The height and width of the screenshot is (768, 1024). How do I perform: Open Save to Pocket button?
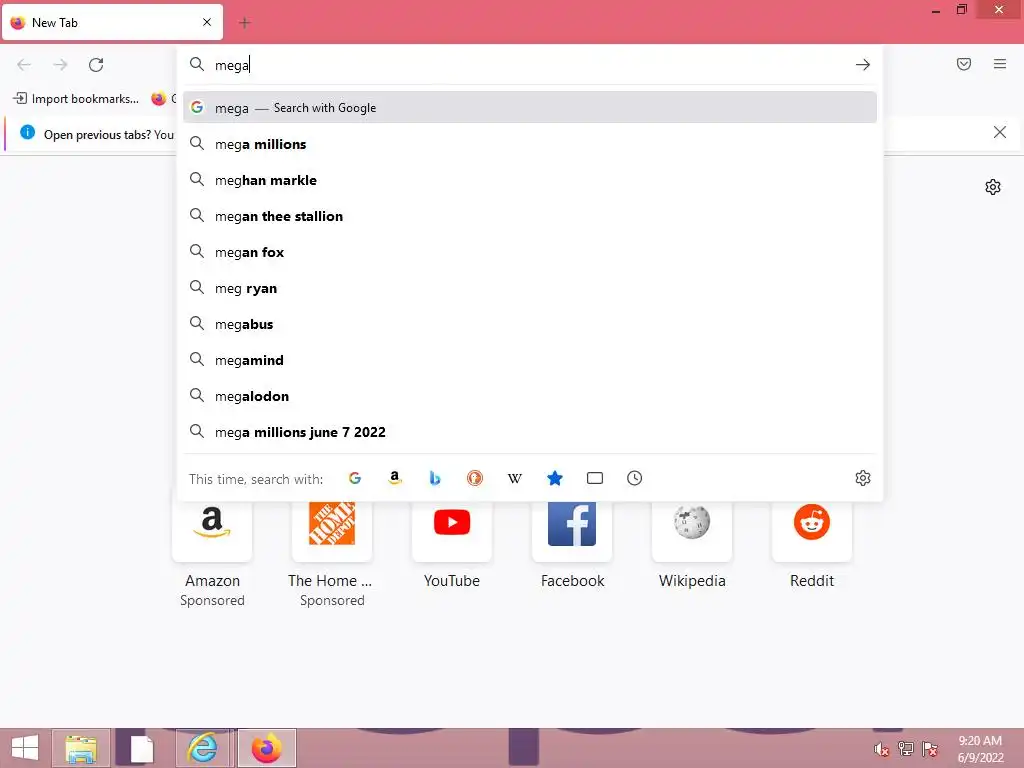pyautogui.click(x=964, y=64)
